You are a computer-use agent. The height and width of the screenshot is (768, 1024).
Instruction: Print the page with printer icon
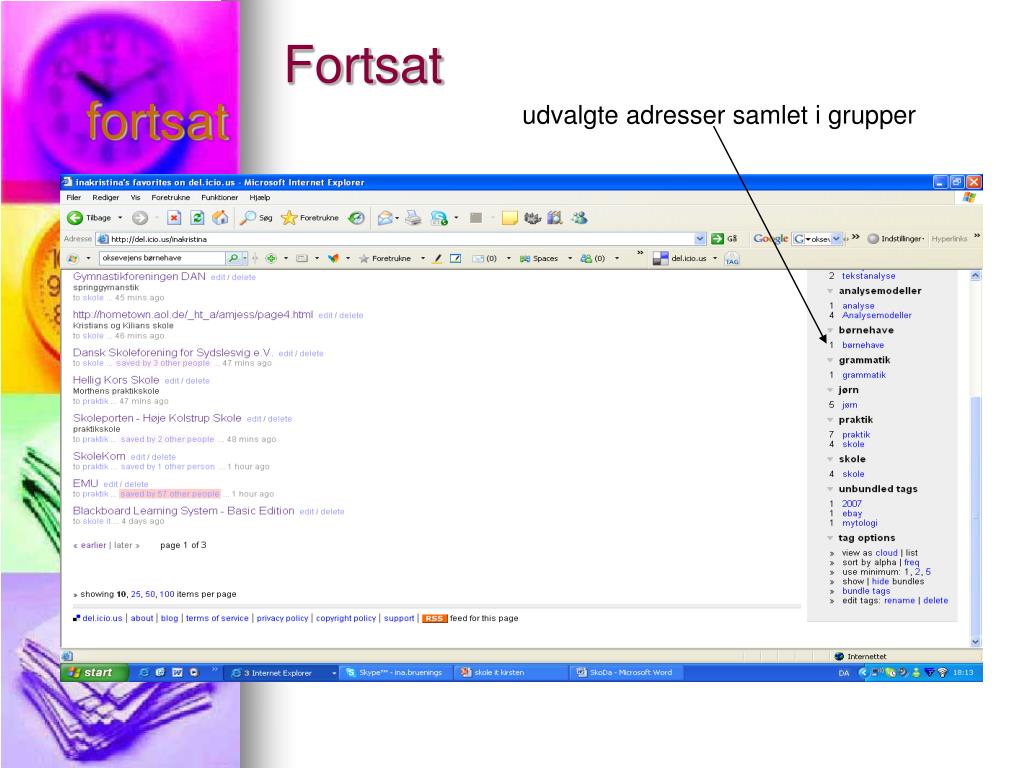pyautogui.click(x=413, y=218)
